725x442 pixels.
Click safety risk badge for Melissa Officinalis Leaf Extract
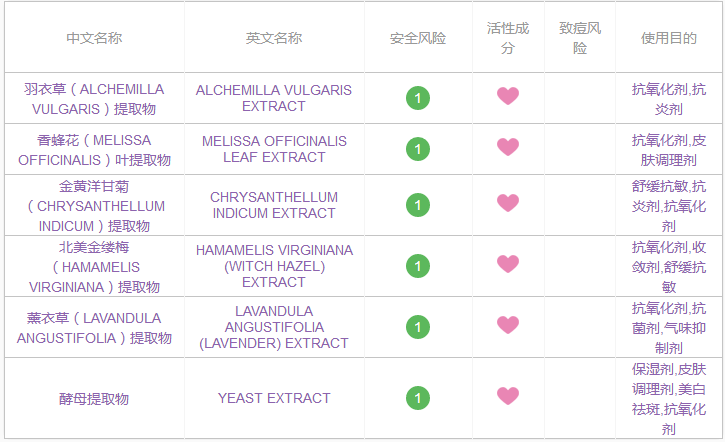pos(418,149)
